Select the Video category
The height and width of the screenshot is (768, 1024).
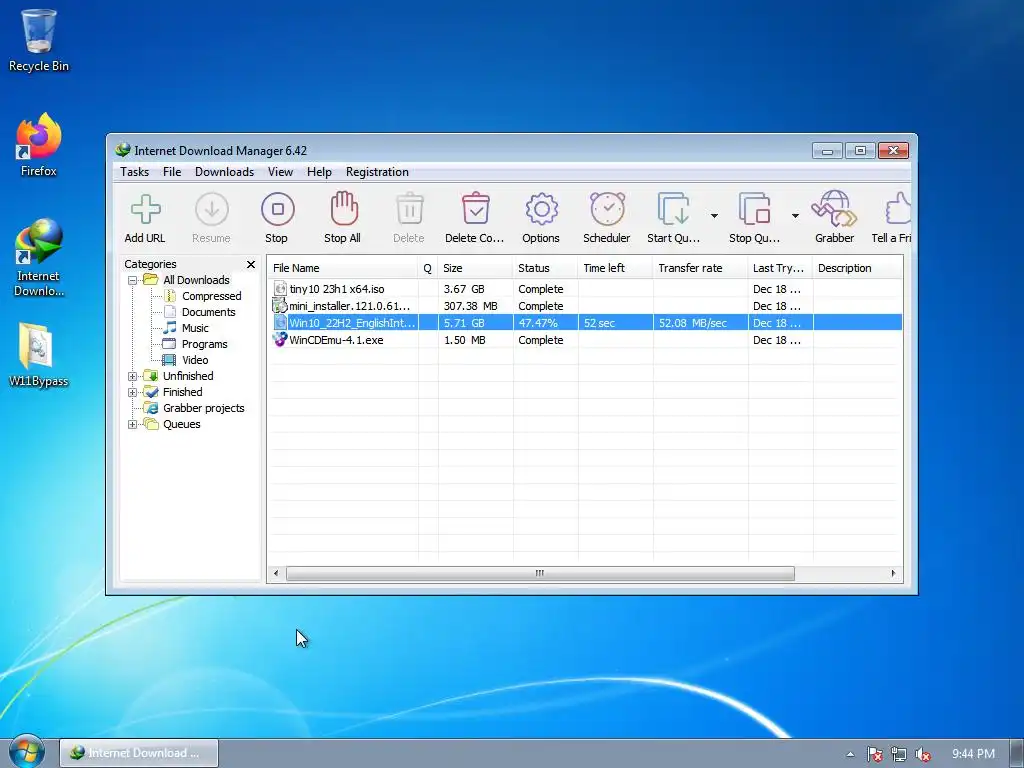tap(195, 360)
